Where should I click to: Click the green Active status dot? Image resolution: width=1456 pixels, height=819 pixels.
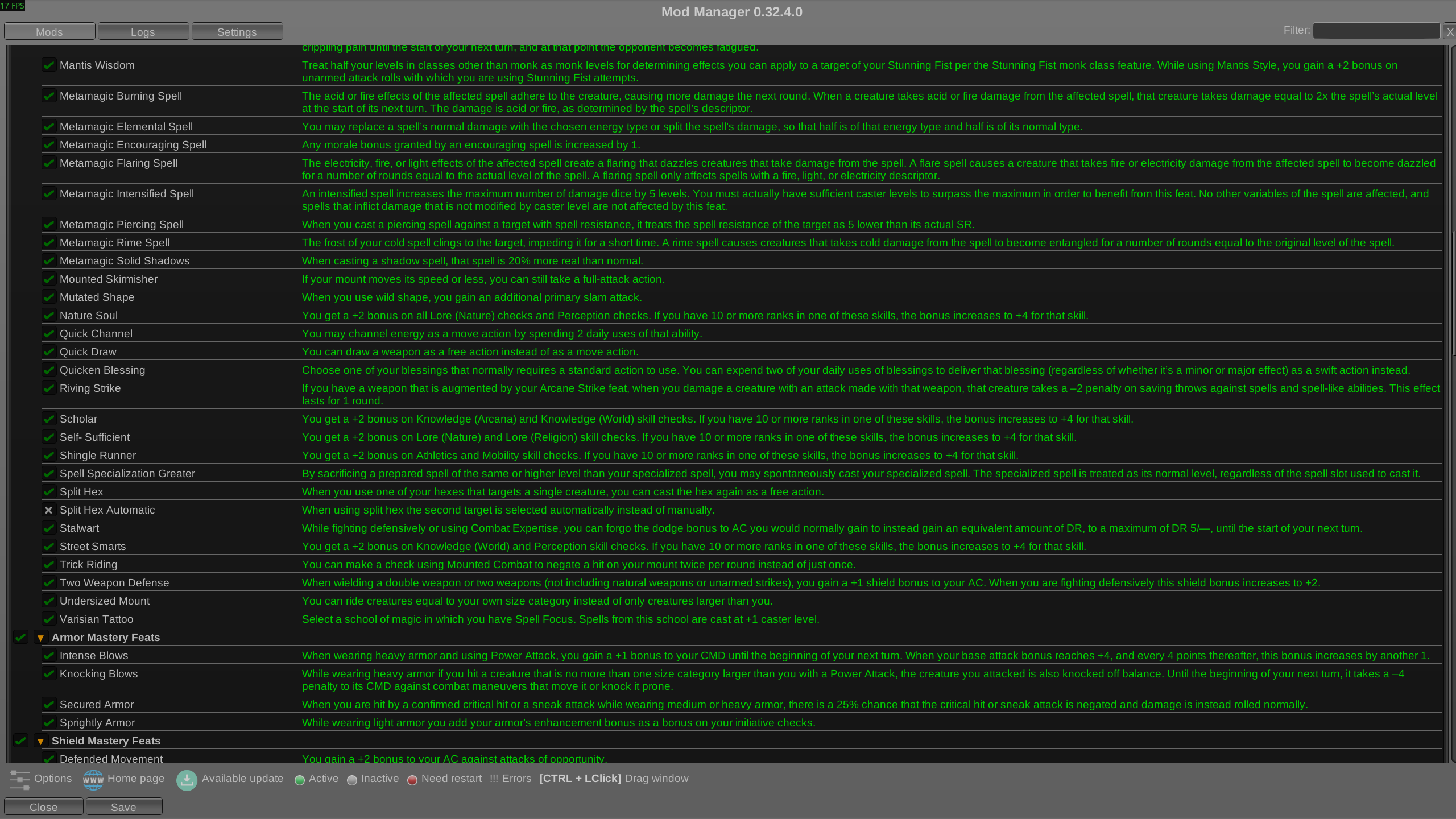pyautogui.click(x=300, y=780)
